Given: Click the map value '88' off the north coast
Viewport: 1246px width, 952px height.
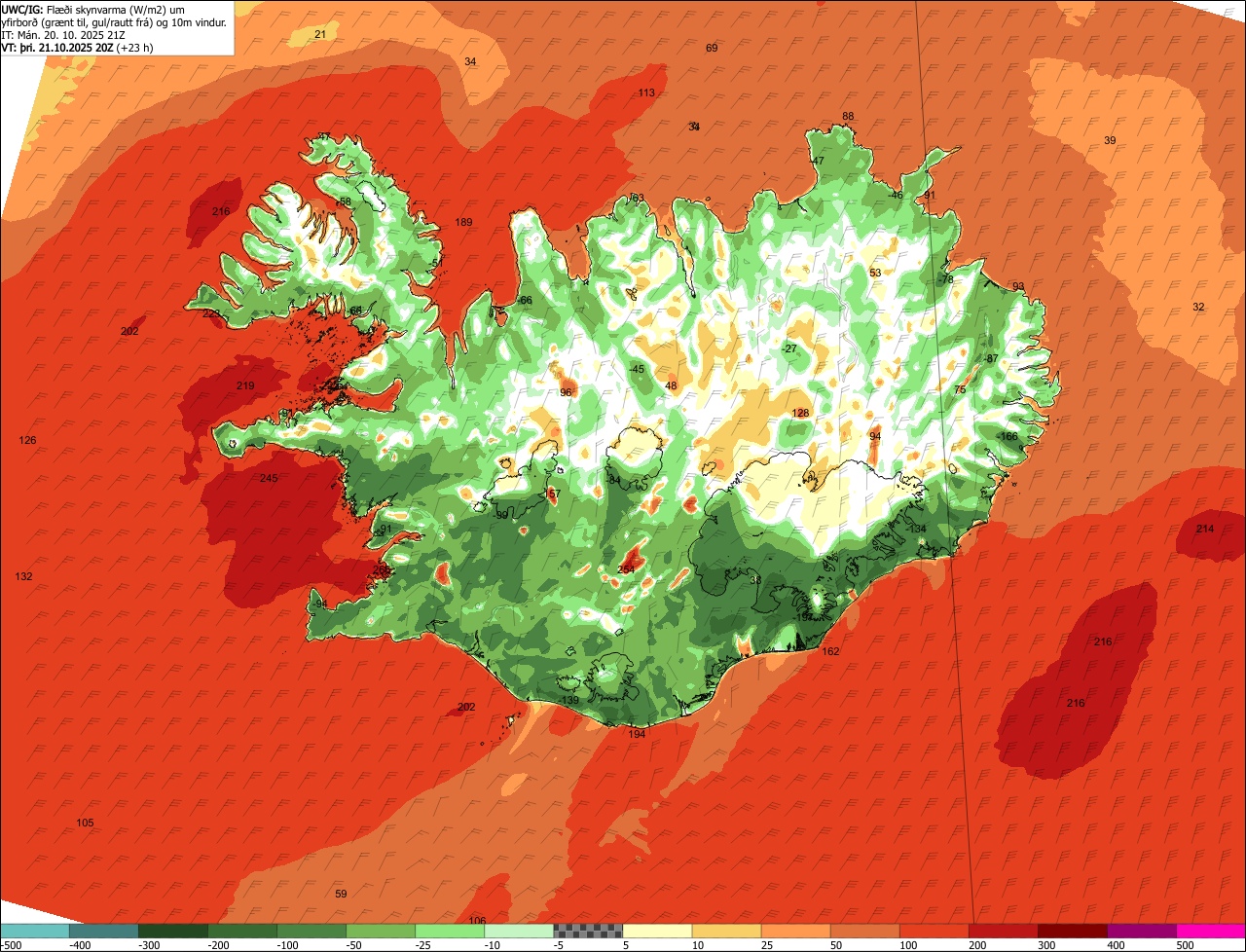Looking at the screenshot, I should click(x=848, y=117).
